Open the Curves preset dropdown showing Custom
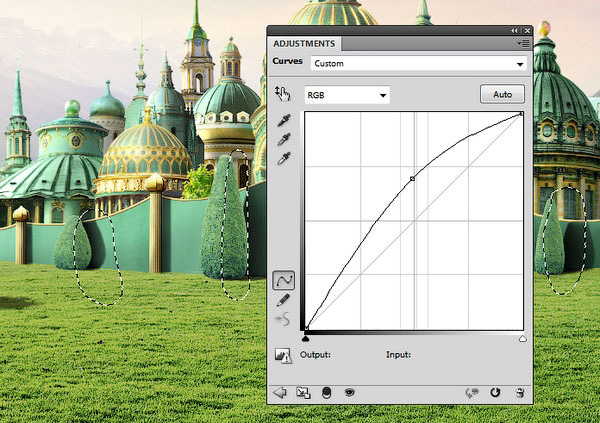This screenshot has height=423, width=600. 418,64
